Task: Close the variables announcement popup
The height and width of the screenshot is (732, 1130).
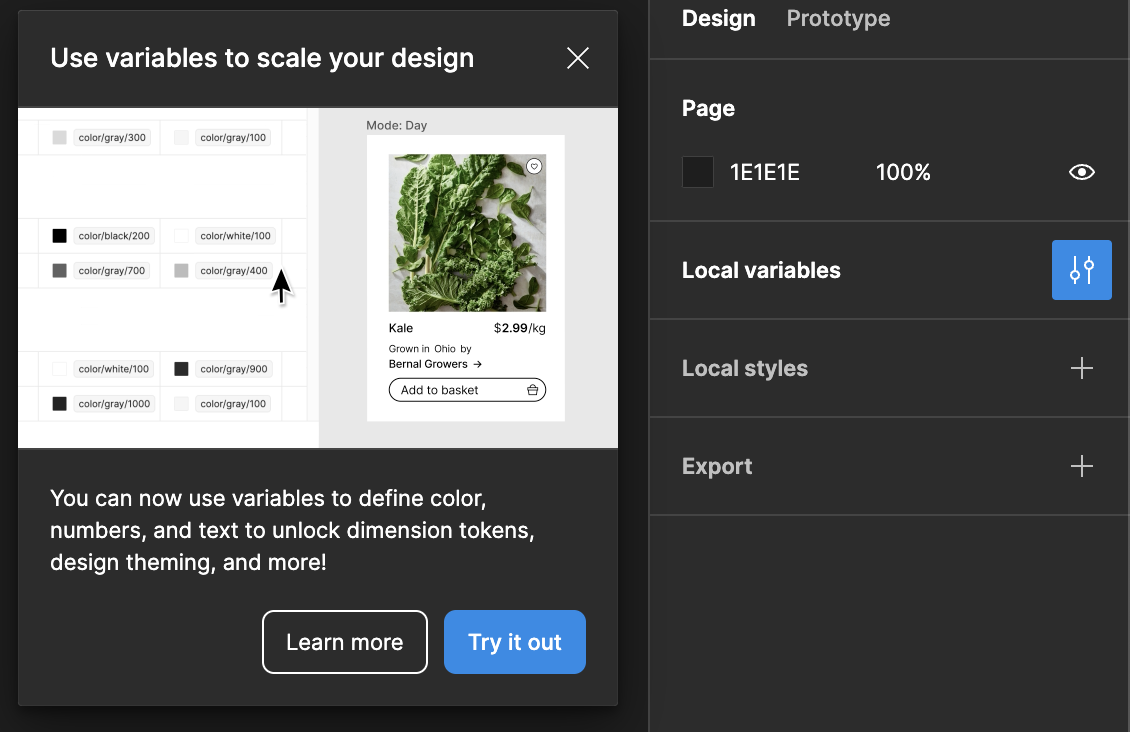Action: [x=578, y=58]
